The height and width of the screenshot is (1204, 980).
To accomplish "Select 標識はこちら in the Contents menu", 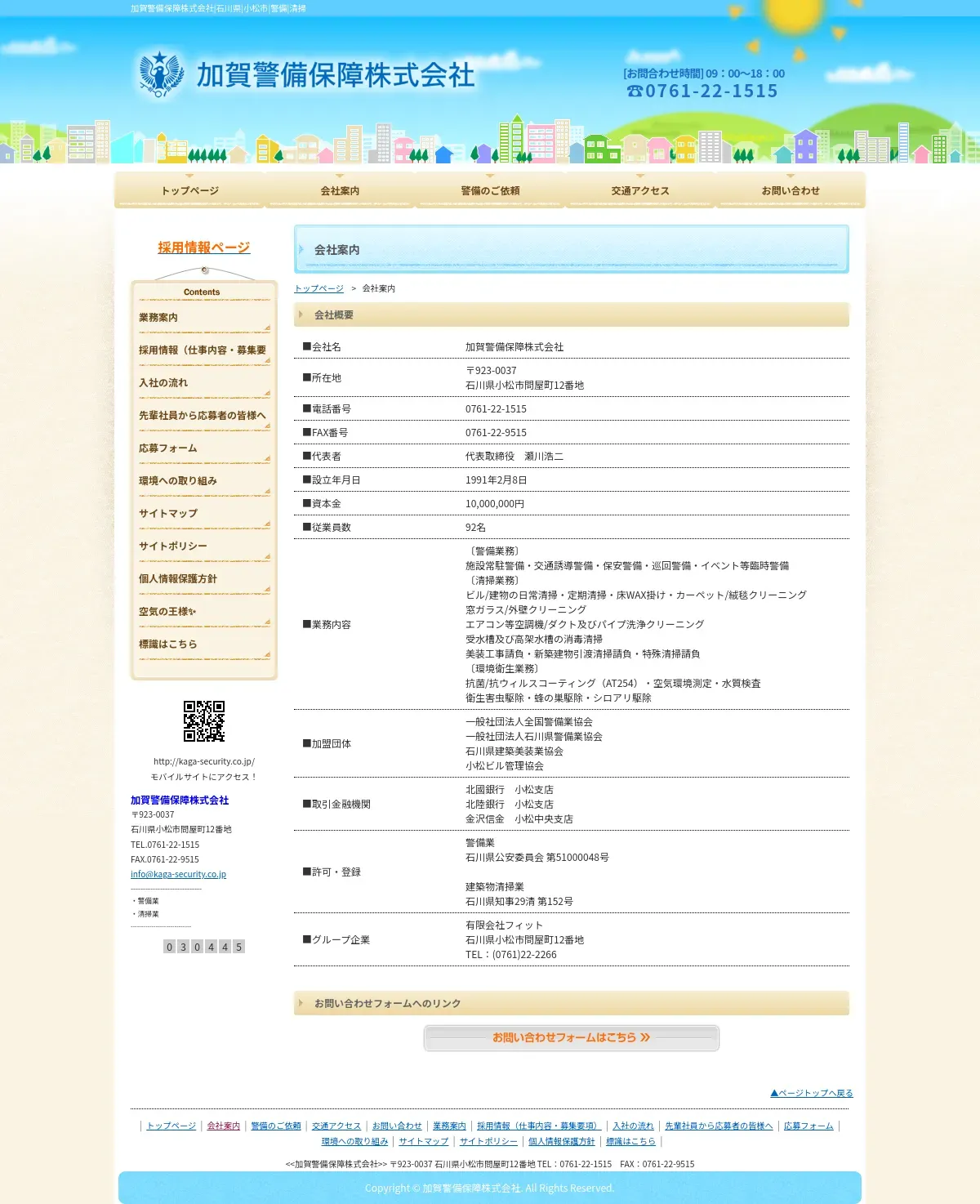I will 204,644.
